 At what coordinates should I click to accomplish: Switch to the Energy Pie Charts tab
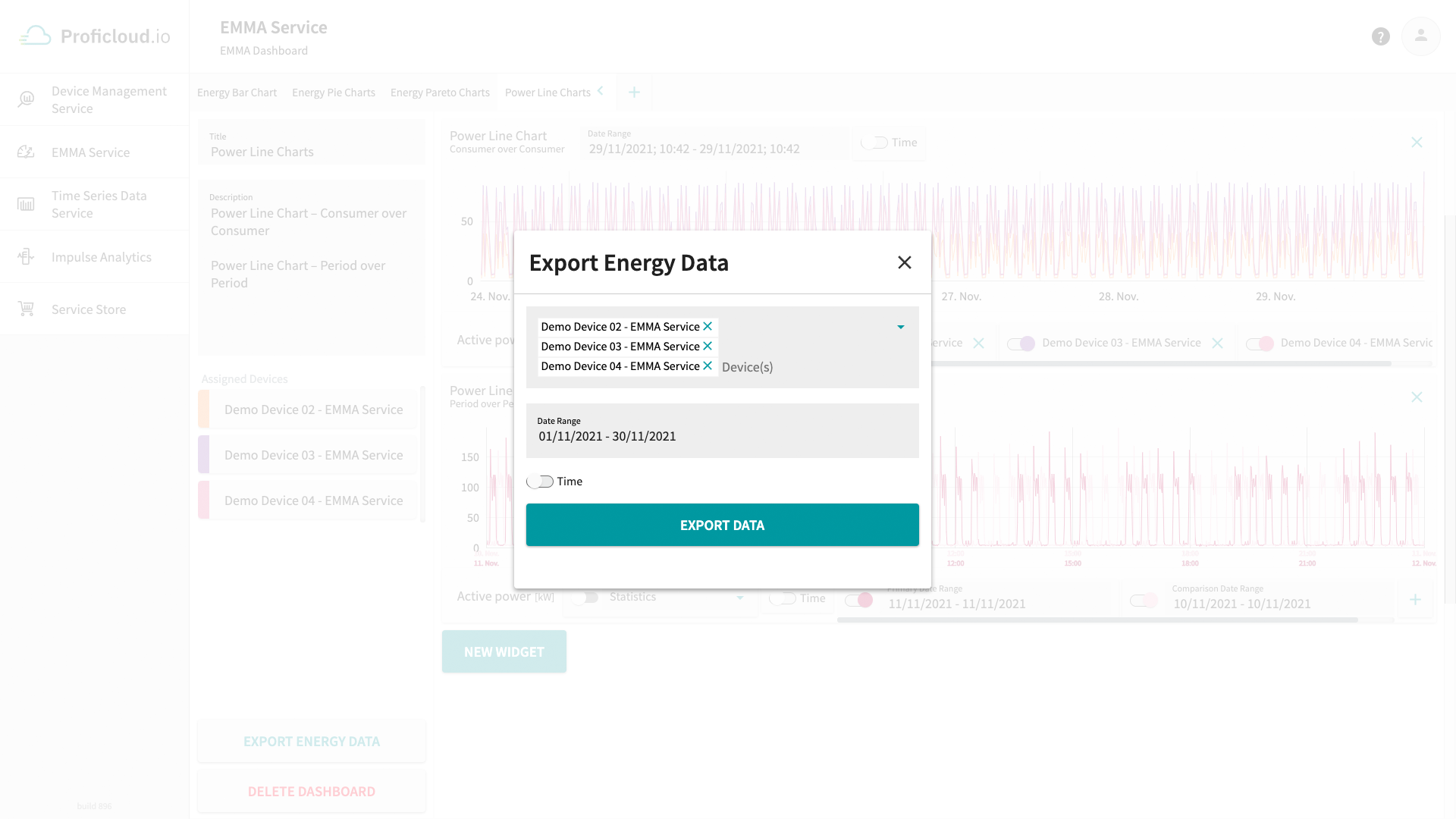click(333, 92)
